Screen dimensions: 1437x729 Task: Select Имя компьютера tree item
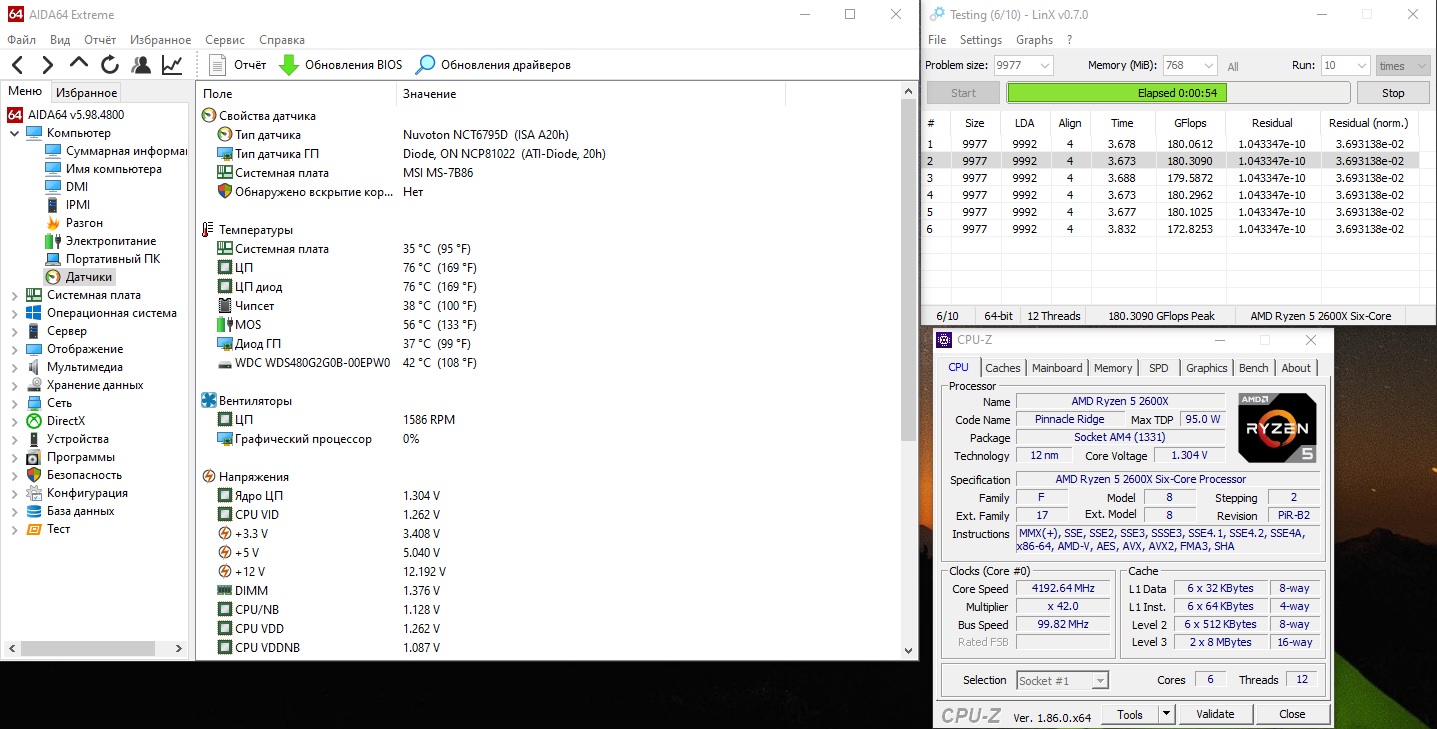pyautogui.click(x=114, y=169)
